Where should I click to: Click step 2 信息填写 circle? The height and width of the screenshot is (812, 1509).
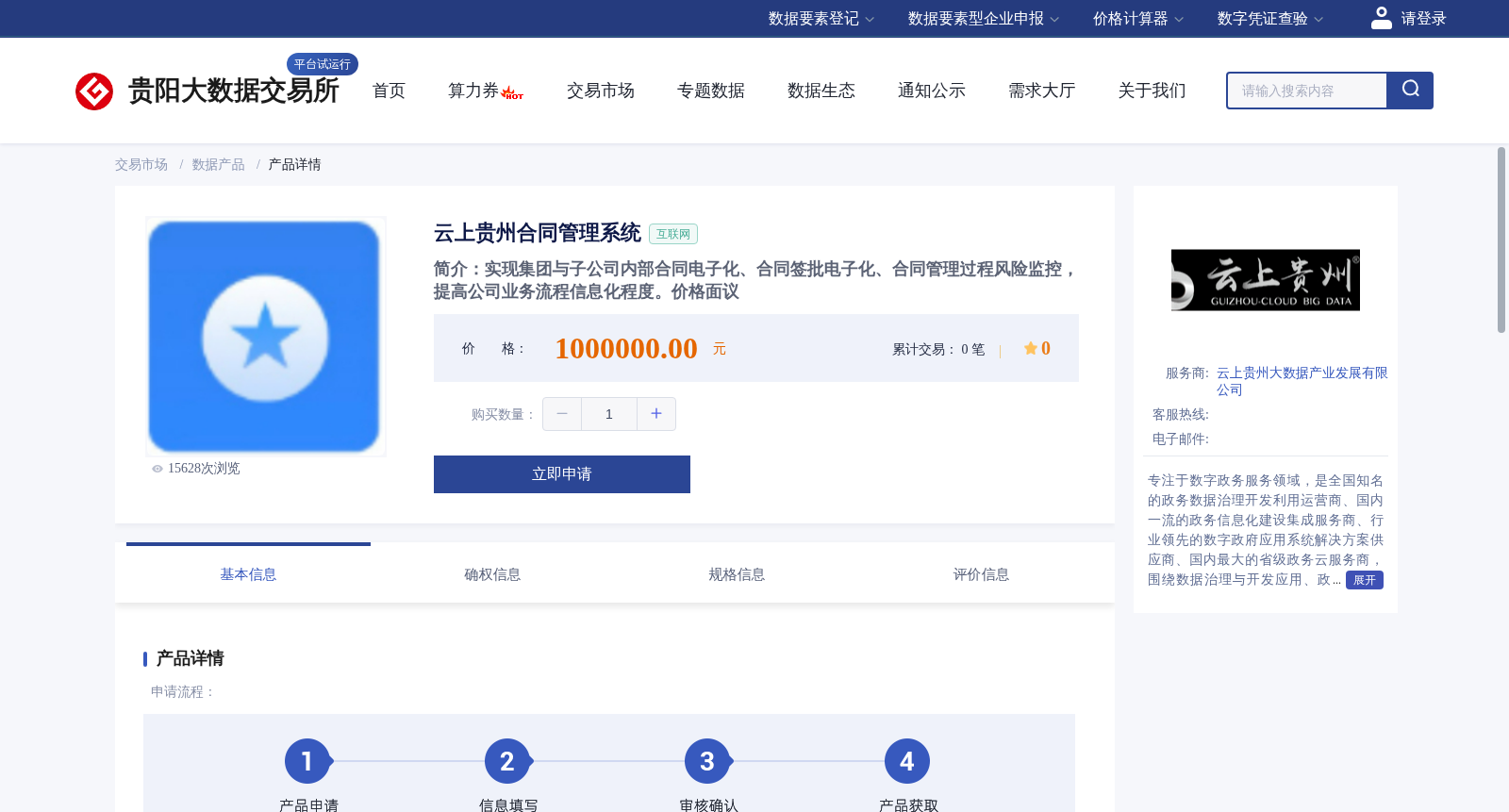(507, 761)
